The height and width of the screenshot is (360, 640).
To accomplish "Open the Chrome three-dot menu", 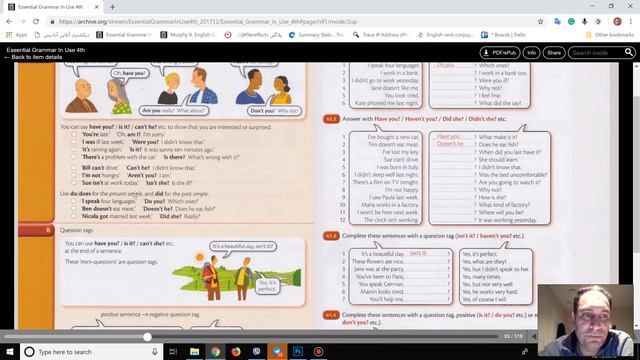I will (x=631, y=22).
